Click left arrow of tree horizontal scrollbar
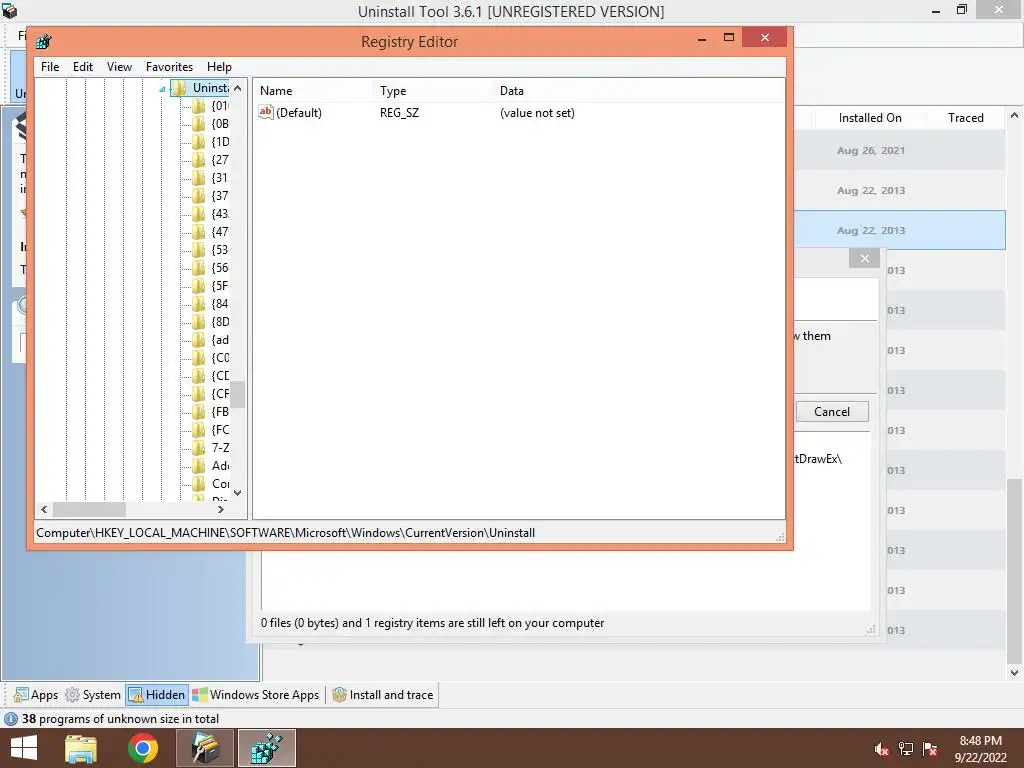 tap(44, 509)
